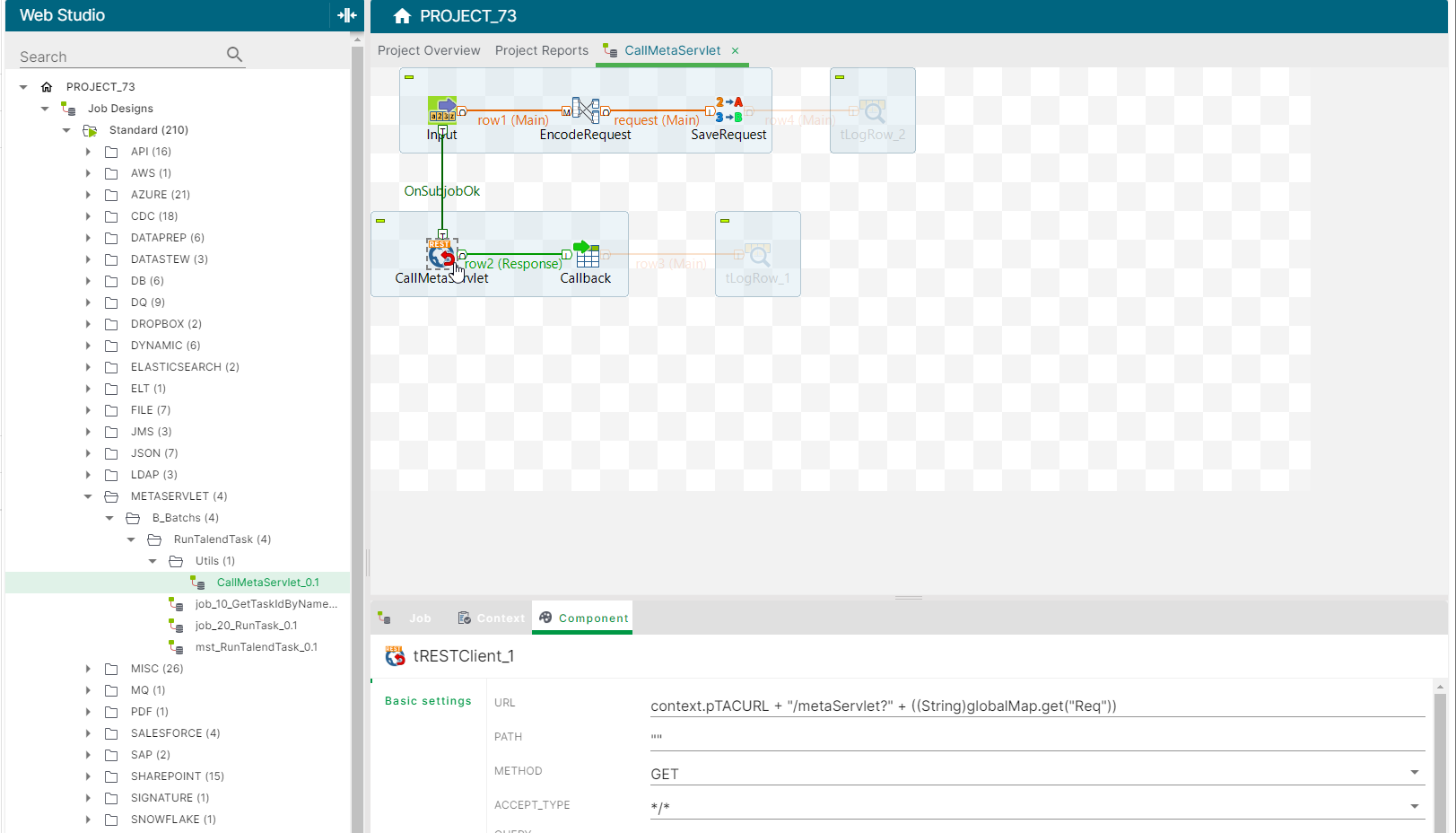Image resolution: width=1456 pixels, height=833 pixels.
Task: Click the search magnifier in the sidebar
Action: coord(233,55)
